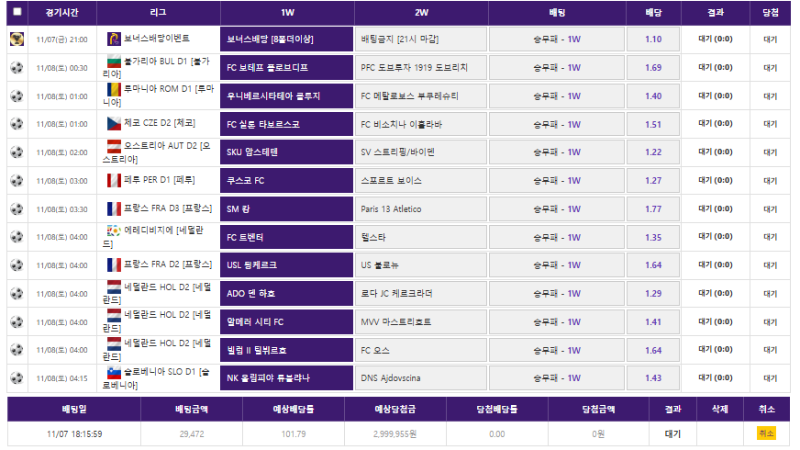Click the trophy icon in 보너스배당 row
Screen dimensions: 800x450
(x=16, y=39)
